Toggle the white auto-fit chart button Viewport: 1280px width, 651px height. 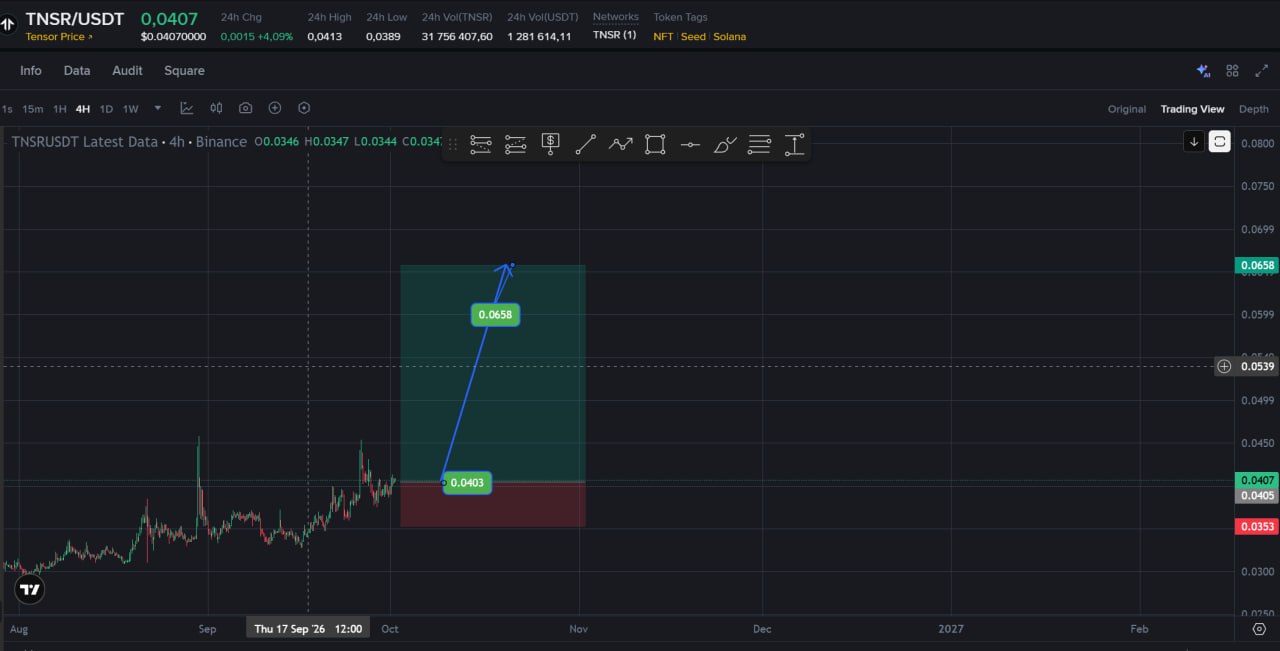point(1219,142)
